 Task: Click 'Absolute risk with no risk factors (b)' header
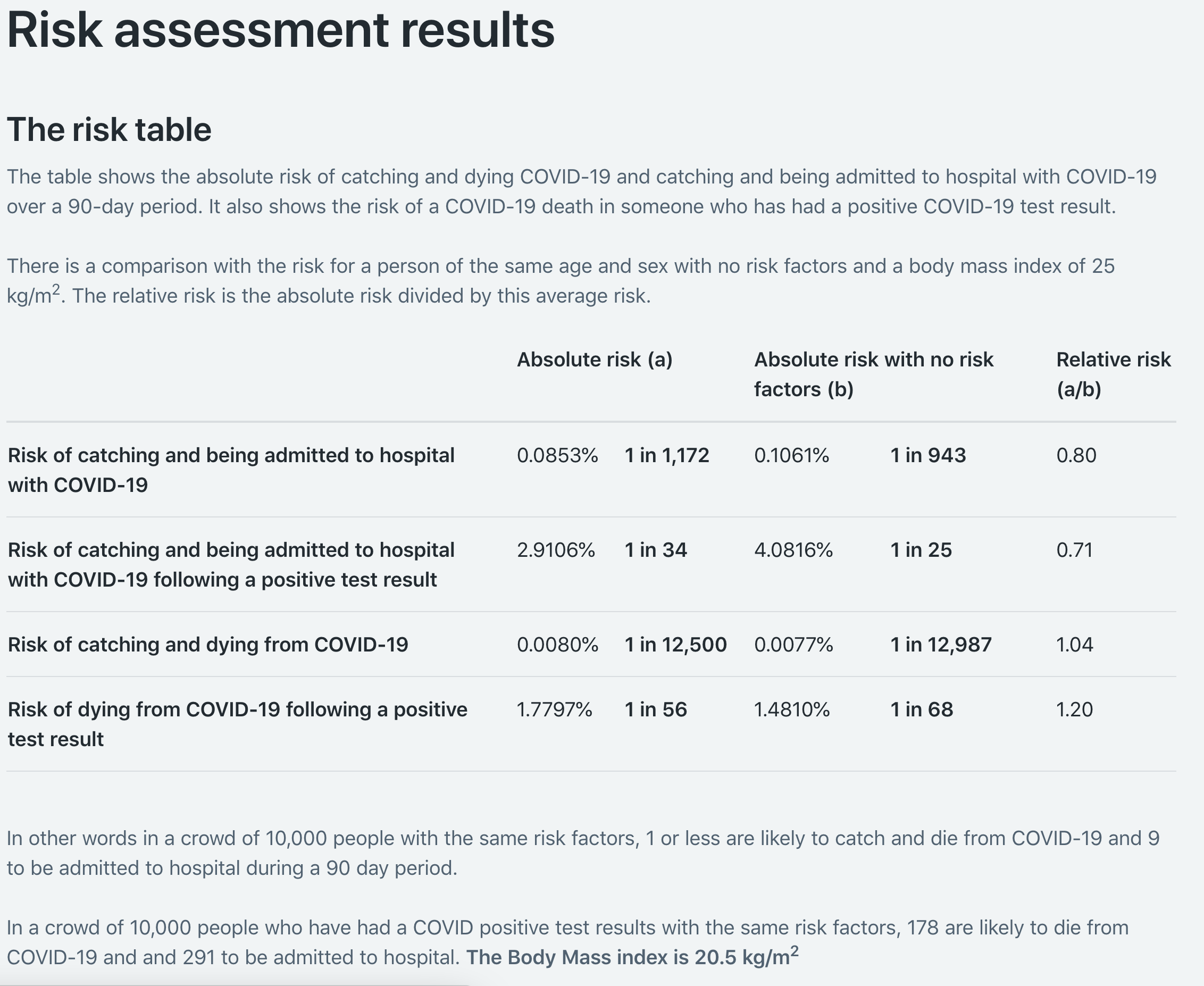click(x=873, y=374)
